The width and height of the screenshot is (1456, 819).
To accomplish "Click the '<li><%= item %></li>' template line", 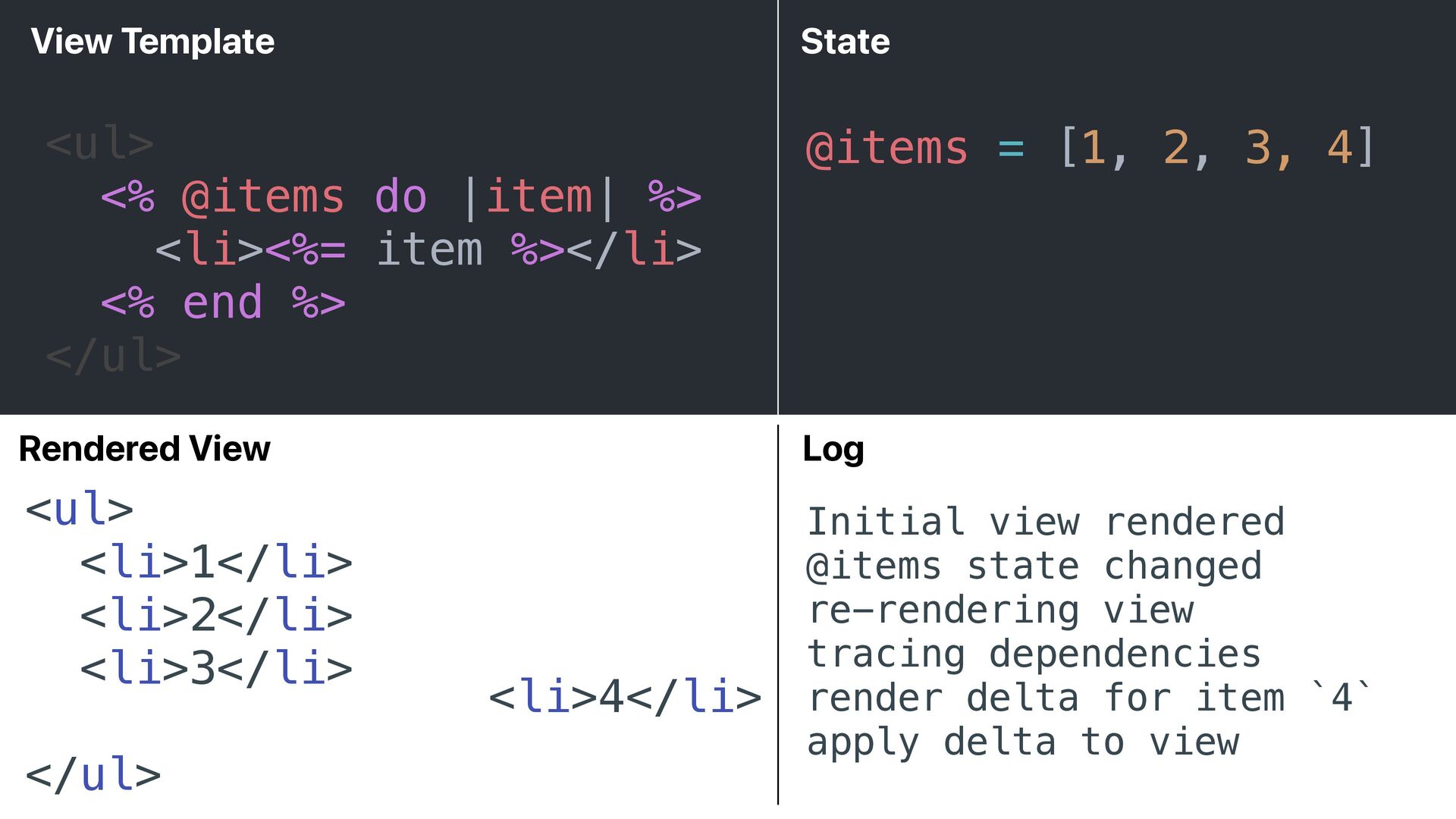I will [x=428, y=249].
